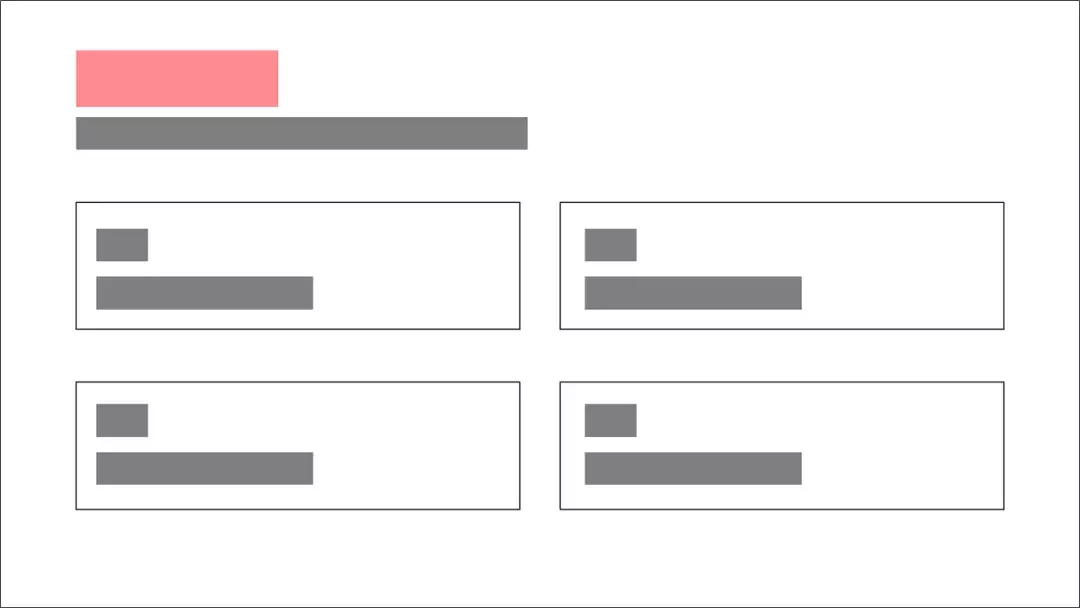The height and width of the screenshot is (608, 1080).
Task: Select wide gray bar in top-left card
Action: point(205,293)
